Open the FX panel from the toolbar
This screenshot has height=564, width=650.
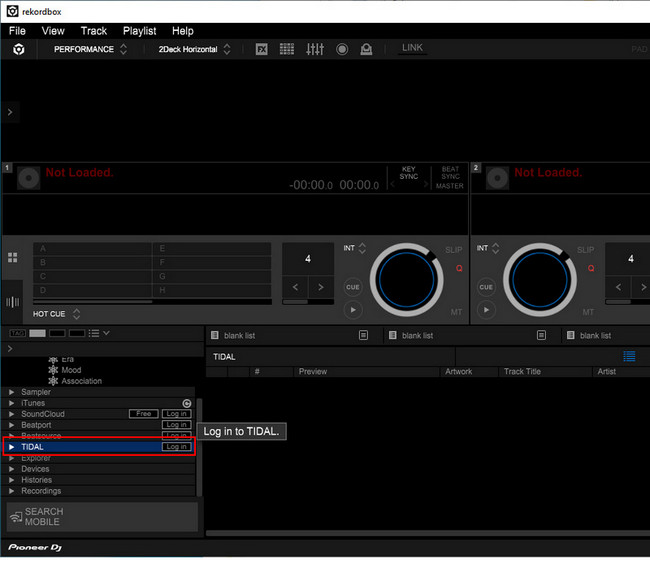point(262,49)
